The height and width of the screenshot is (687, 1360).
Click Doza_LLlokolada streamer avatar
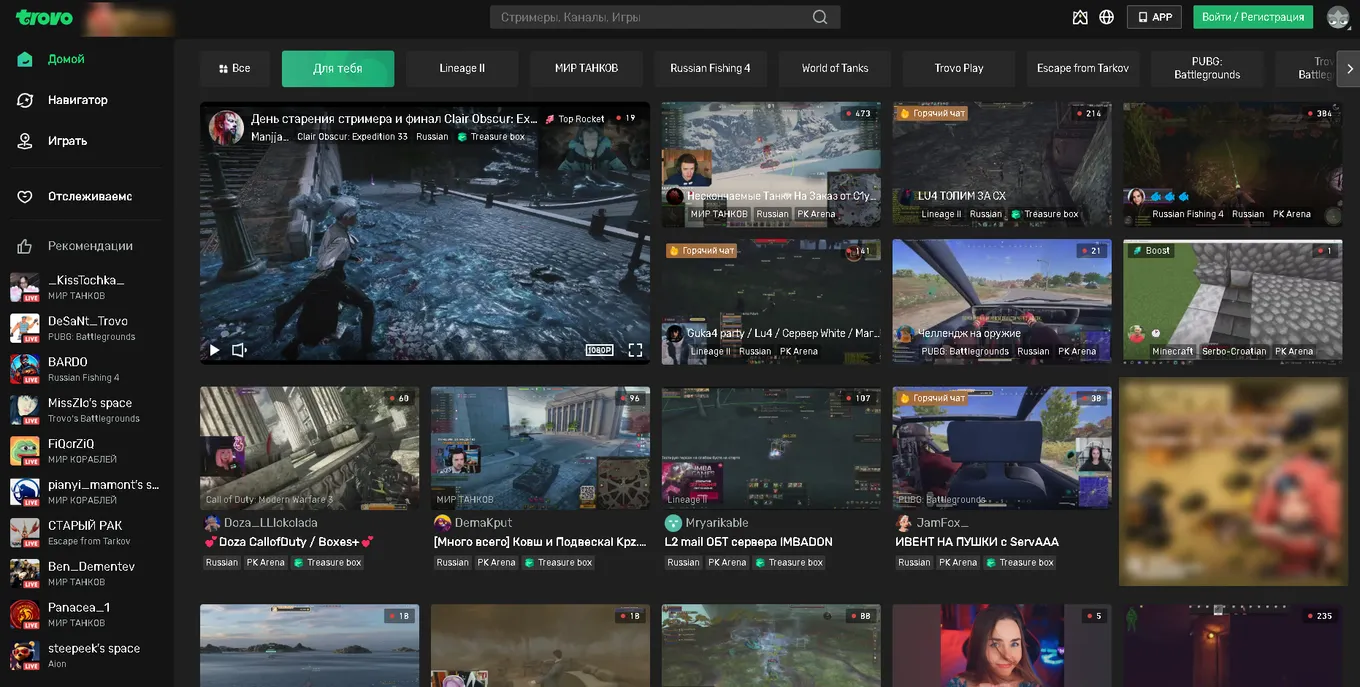212,523
